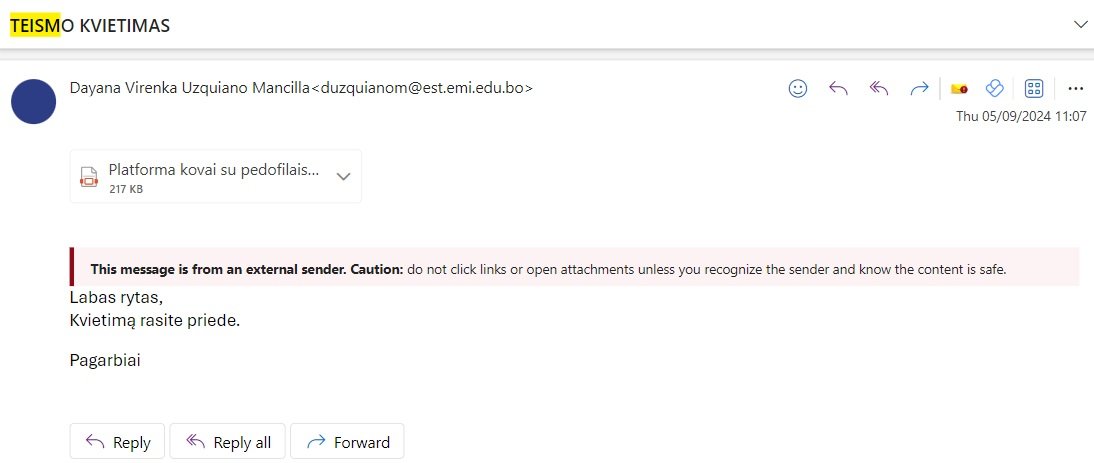1094x463 pixels.
Task: Click the yellow envelope report message icon
Action: coord(959,88)
